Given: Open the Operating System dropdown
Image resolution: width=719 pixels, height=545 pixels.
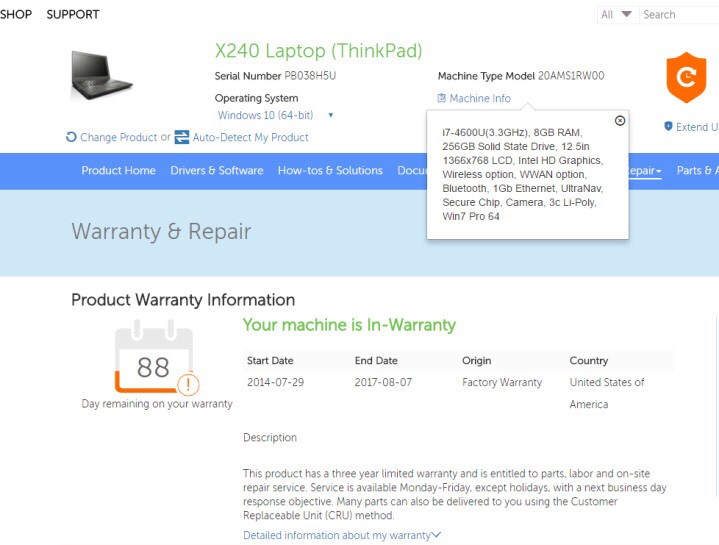Looking at the screenshot, I should tap(331, 116).
